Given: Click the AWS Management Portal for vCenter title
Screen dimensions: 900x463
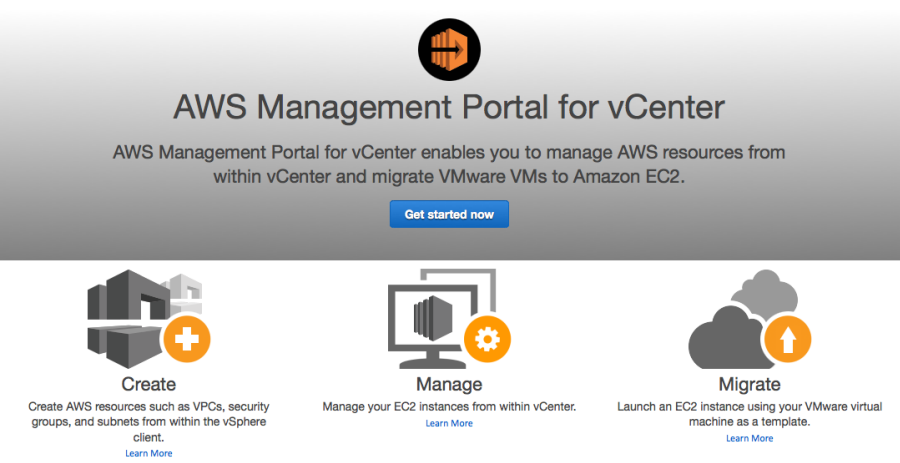Looking at the screenshot, I should click(x=449, y=107).
